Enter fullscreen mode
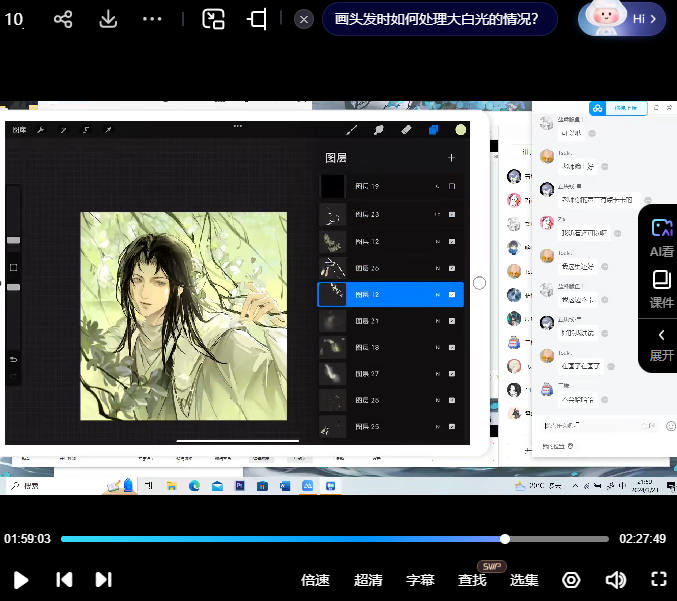 click(658, 579)
